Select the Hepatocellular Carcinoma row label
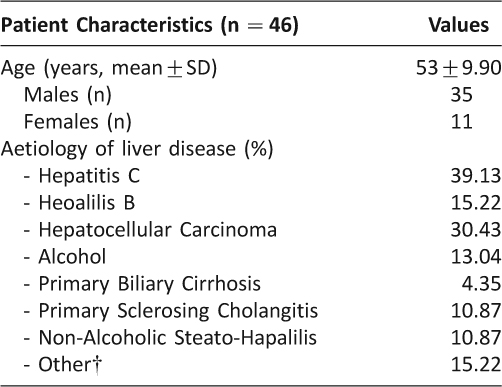 pyautogui.click(x=150, y=230)
